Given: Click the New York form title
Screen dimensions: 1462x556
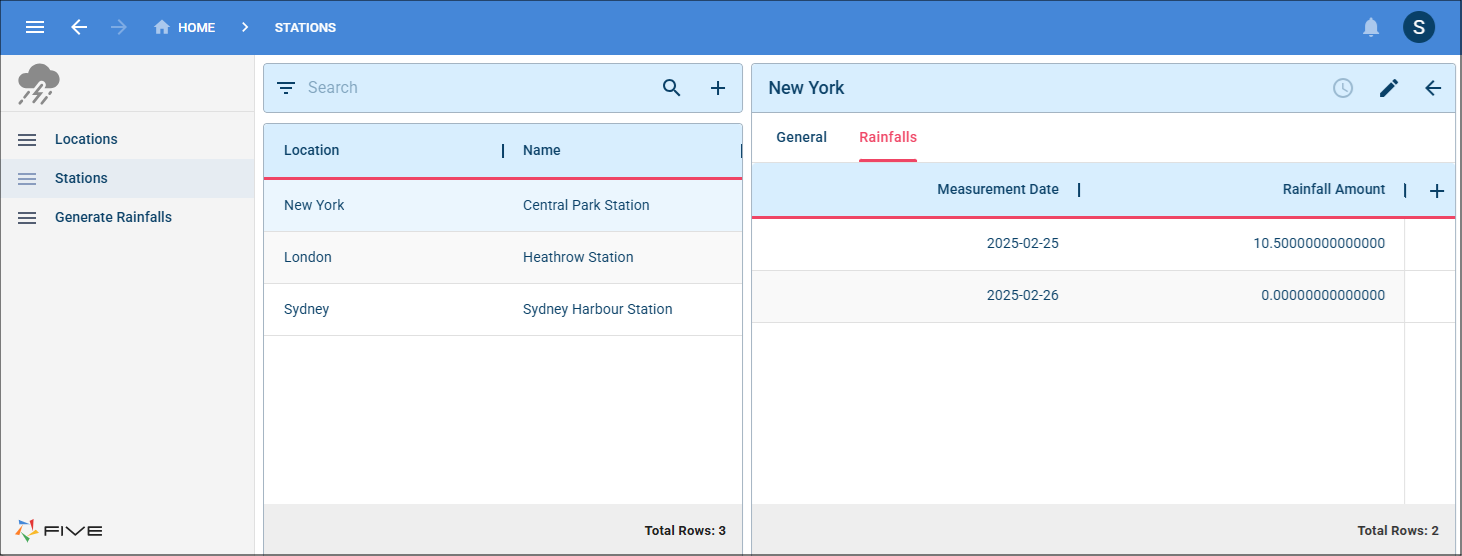Looking at the screenshot, I should pos(806,88).
